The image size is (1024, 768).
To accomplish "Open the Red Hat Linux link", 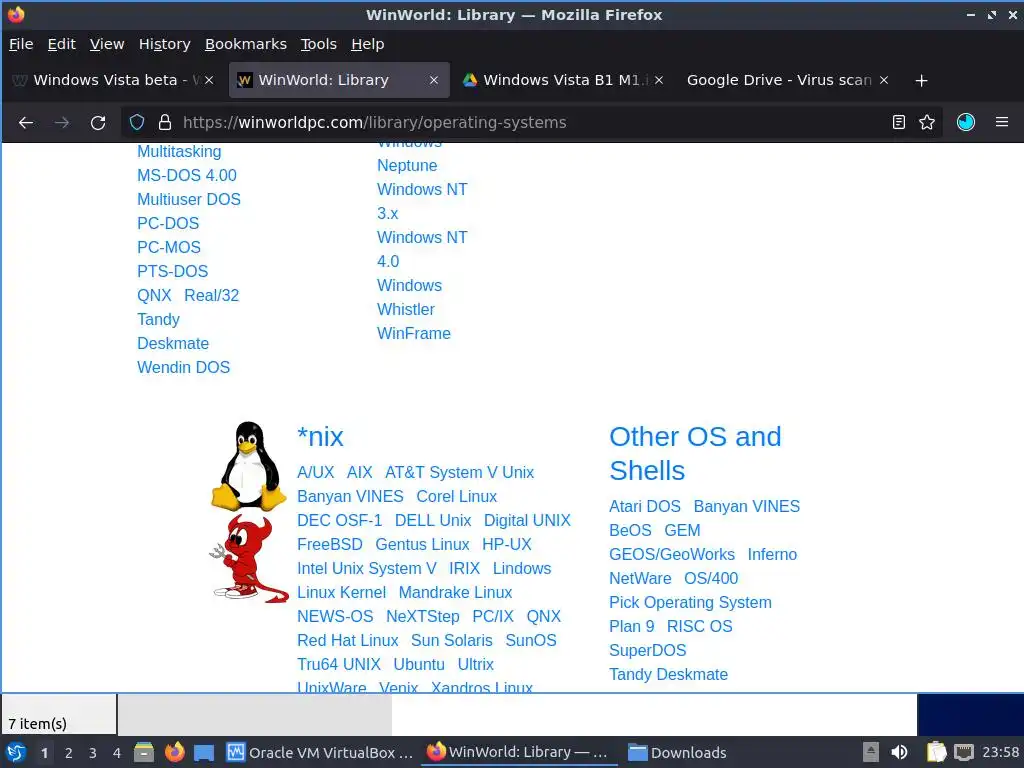I will [347, 640].
